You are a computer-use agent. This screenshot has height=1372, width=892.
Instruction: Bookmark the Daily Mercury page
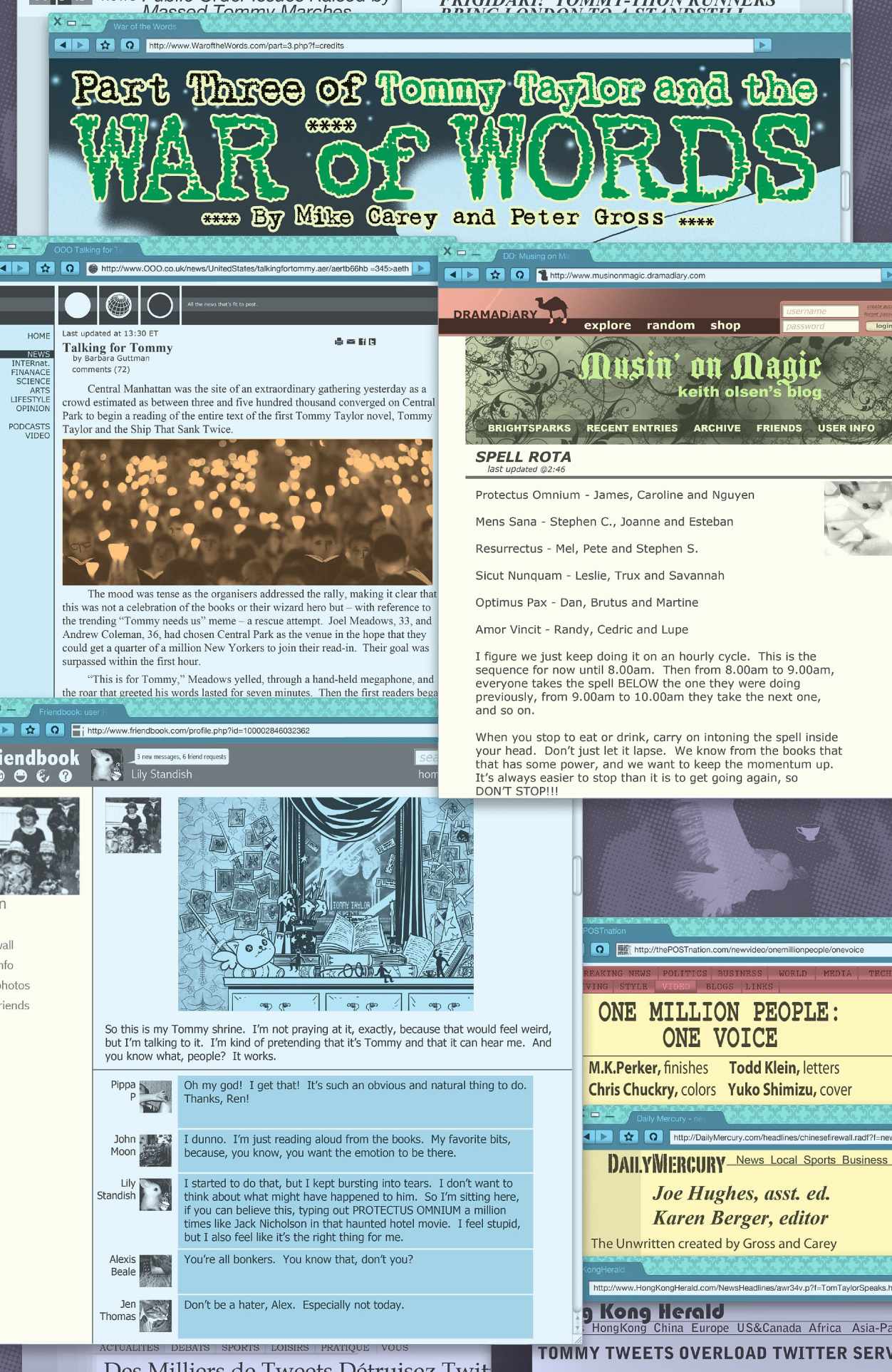click(x=628, y=1138)
